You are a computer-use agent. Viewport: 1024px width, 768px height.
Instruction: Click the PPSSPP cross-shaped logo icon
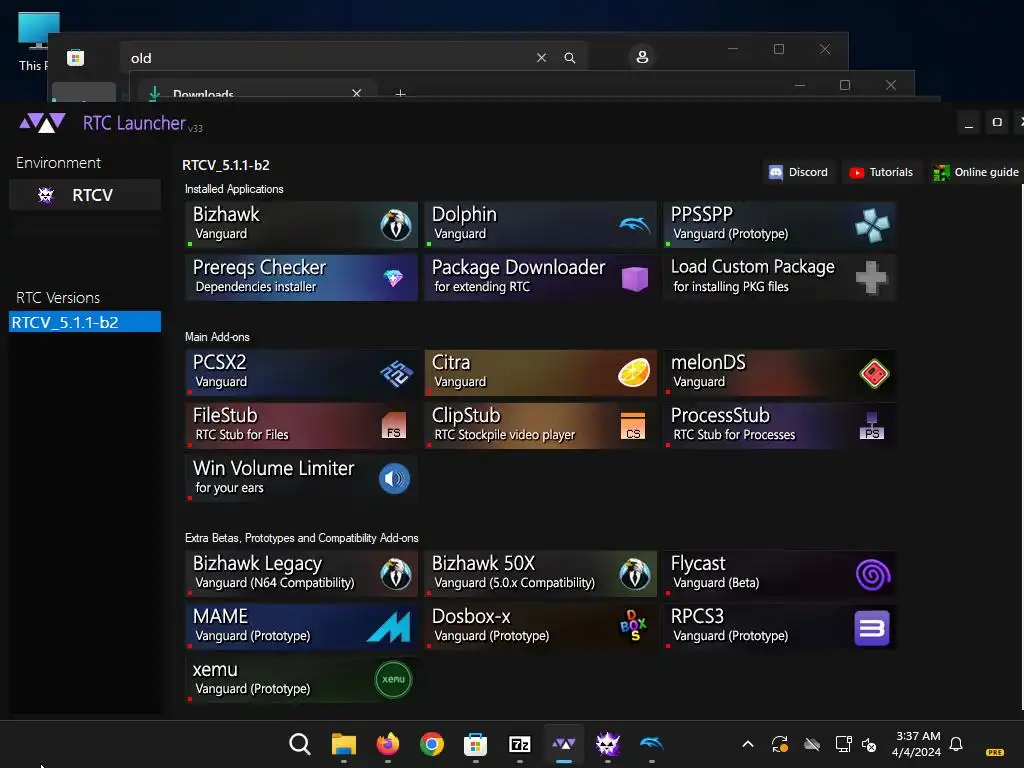872,225
